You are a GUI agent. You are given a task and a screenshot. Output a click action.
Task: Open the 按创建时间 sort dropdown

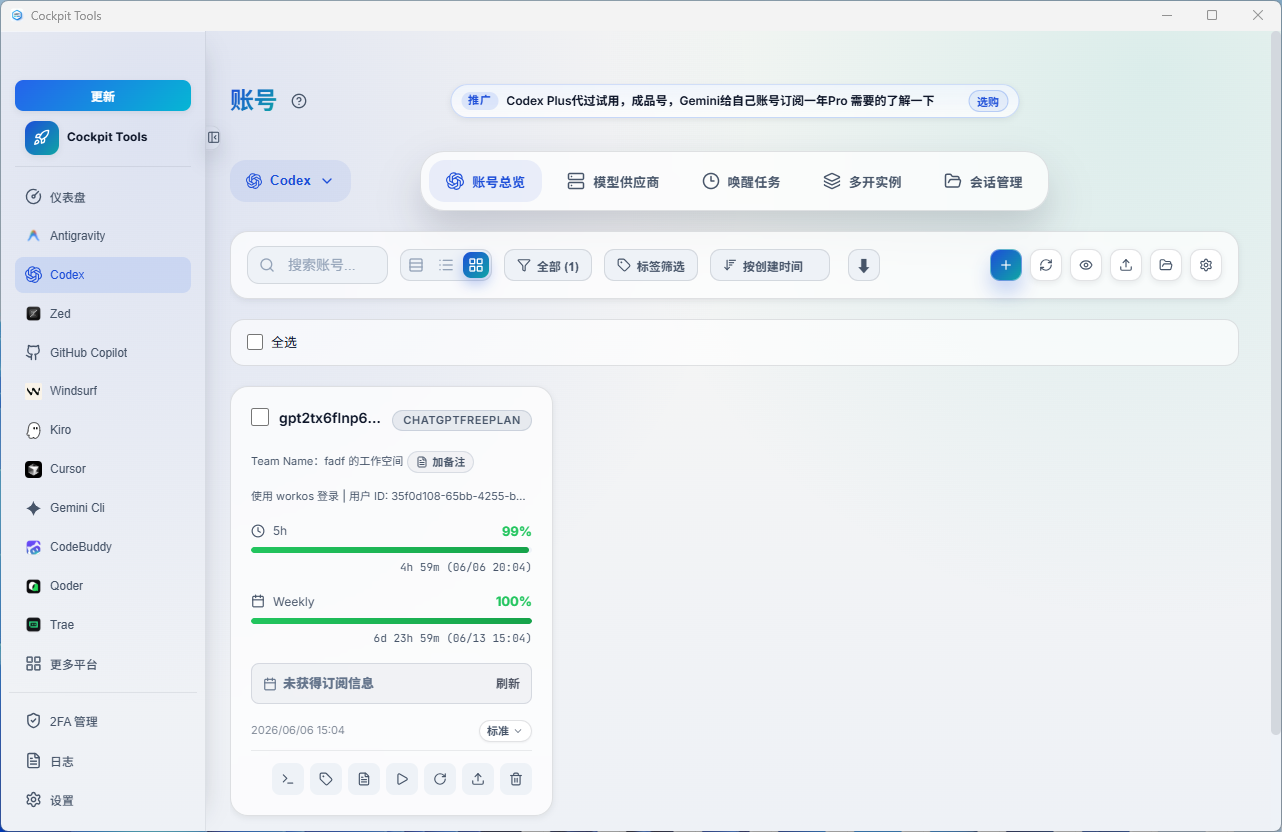pos(770,265)
